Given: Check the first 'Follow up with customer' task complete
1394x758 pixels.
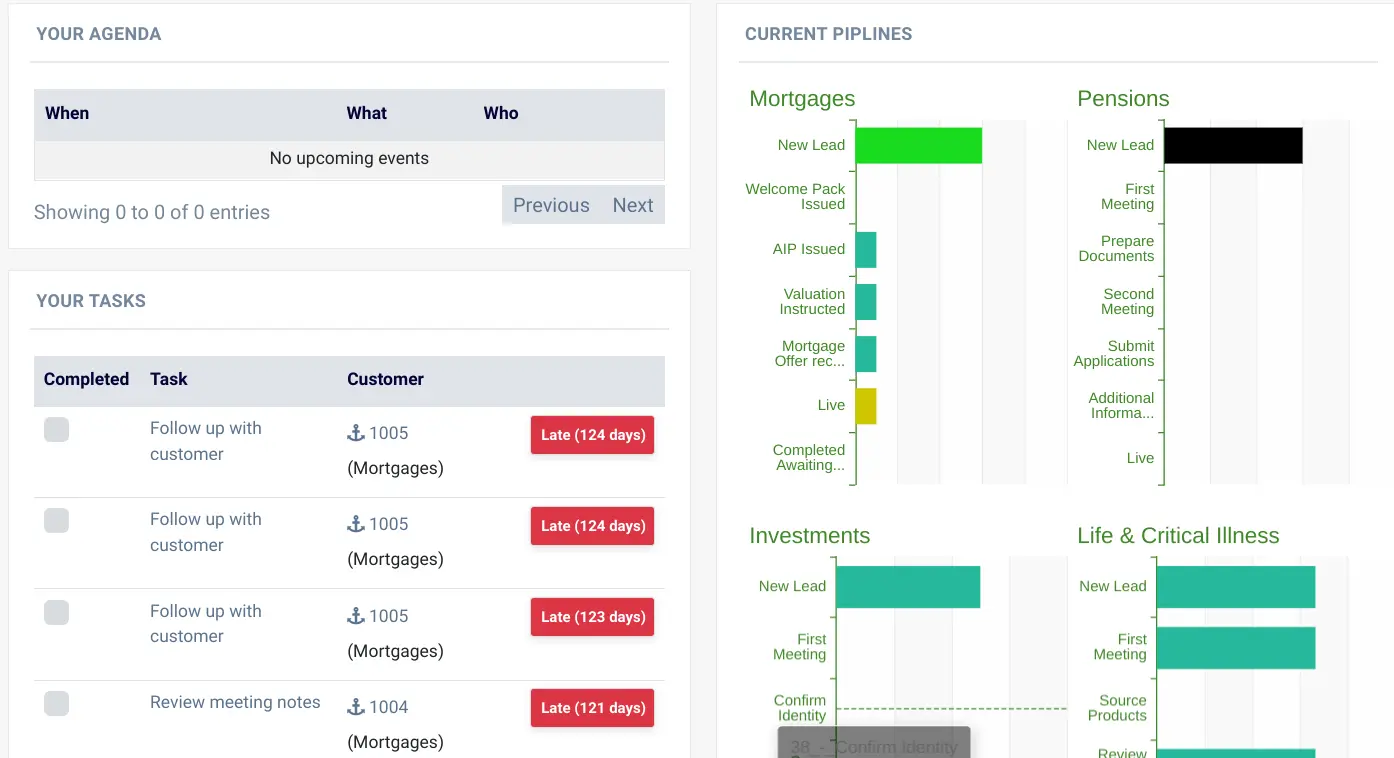Looking at the screenshot, I should coord(56,429).
